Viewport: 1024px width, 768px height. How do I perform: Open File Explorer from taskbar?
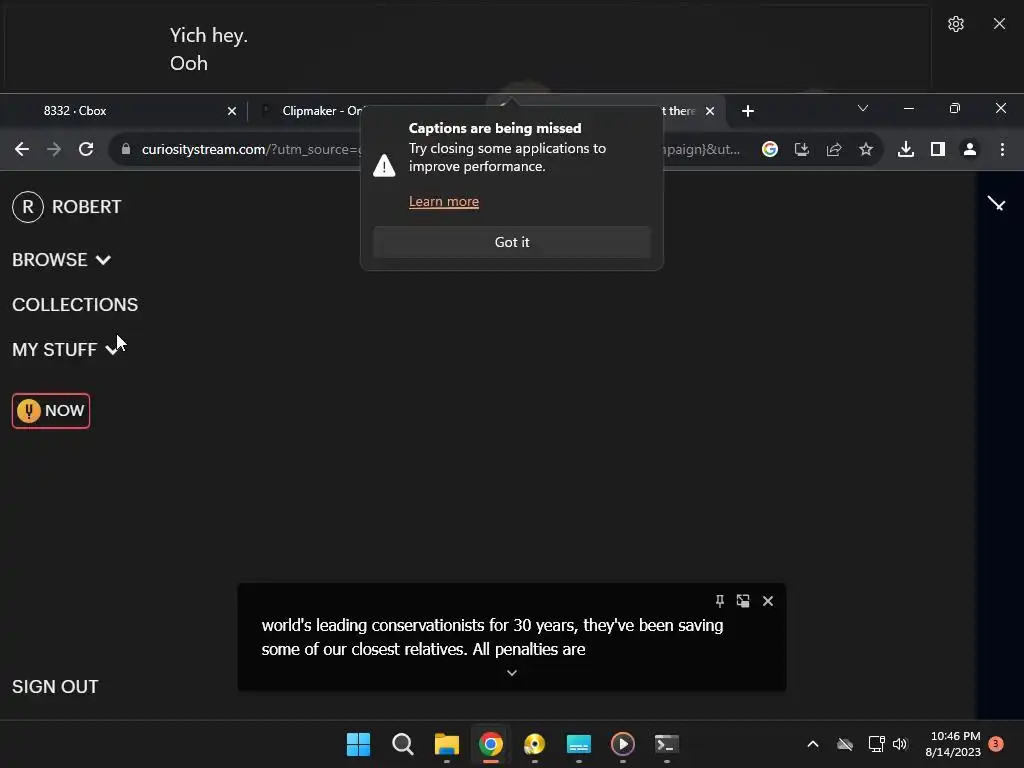click(447, 744)
